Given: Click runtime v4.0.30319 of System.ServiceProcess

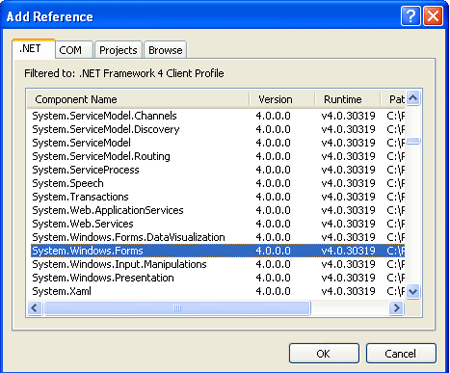Looking at the screenshot, I should click(x=348, y=170).
